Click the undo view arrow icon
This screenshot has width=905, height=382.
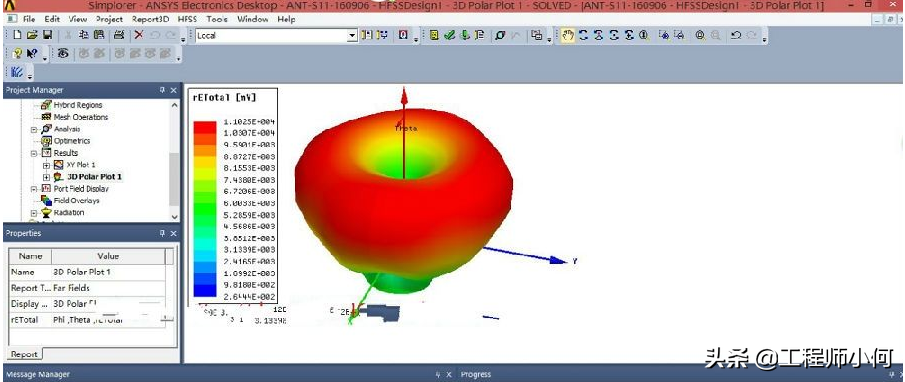(x=736, y=35)
